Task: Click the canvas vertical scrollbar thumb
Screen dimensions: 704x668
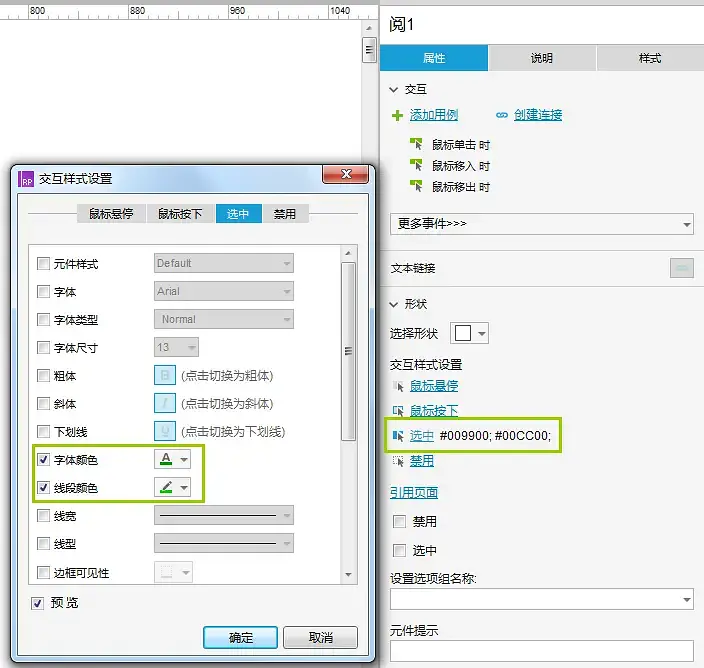Action: [x=369, y=50]
